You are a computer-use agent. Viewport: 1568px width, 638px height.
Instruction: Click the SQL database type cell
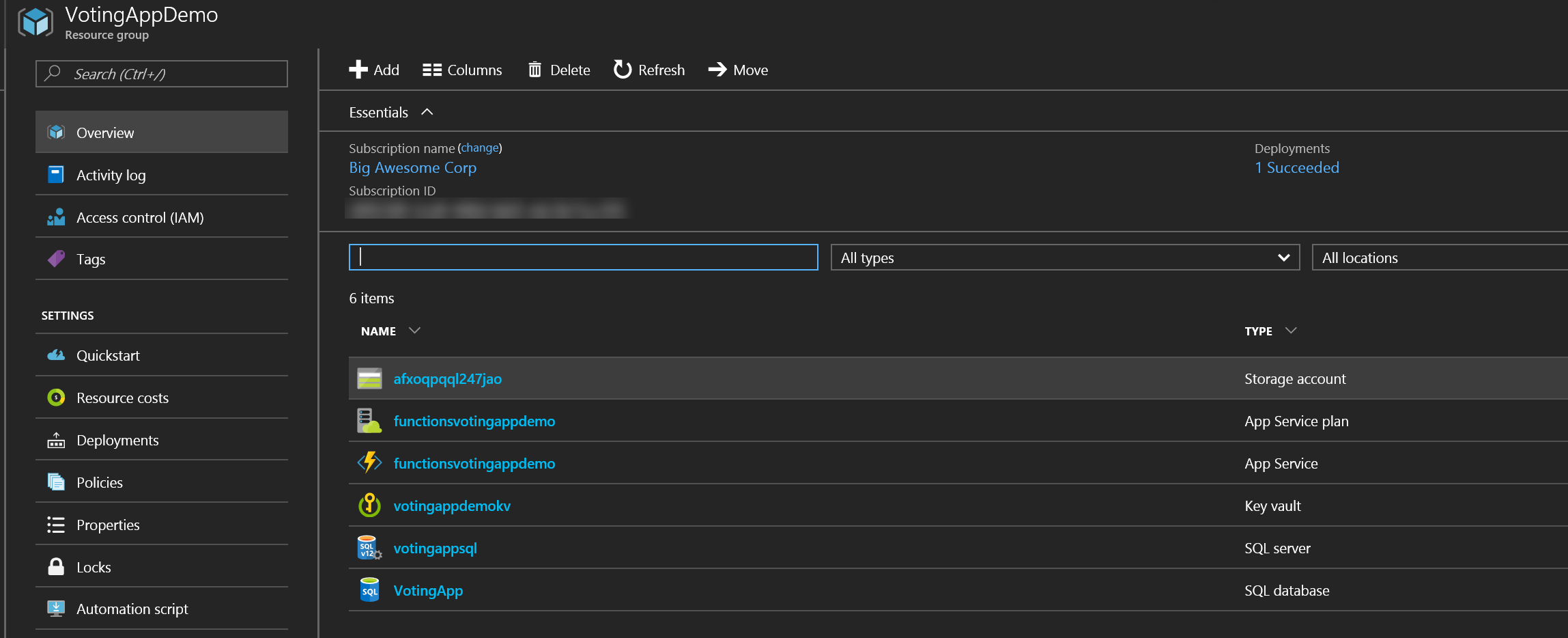click(1287, 590)
